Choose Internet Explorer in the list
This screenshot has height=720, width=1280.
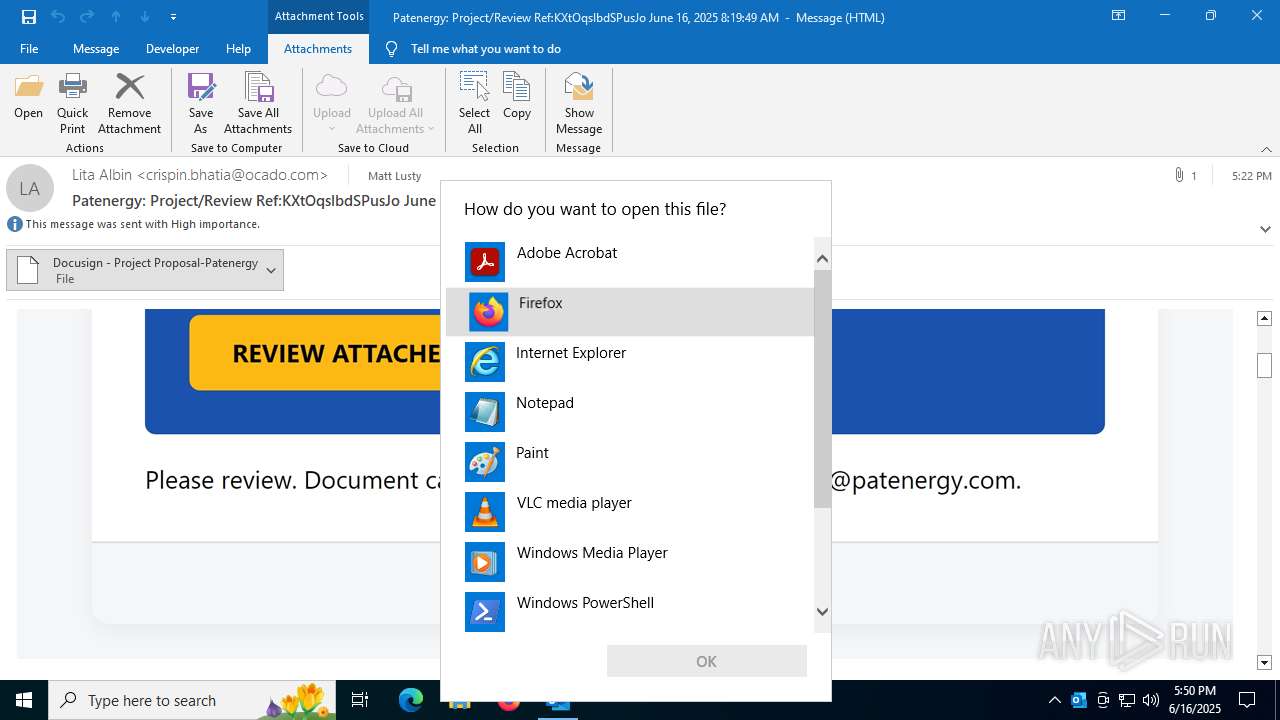(630, 362)
